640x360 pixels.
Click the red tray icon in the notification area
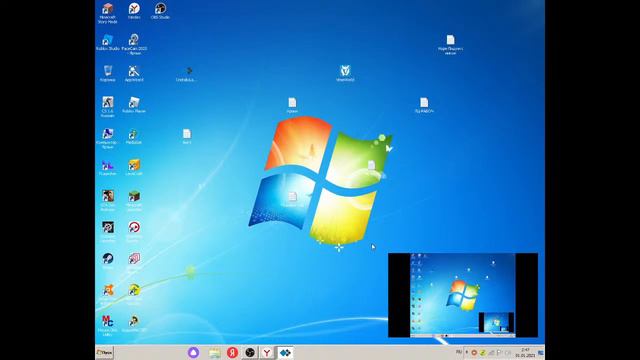pos(474,352)
